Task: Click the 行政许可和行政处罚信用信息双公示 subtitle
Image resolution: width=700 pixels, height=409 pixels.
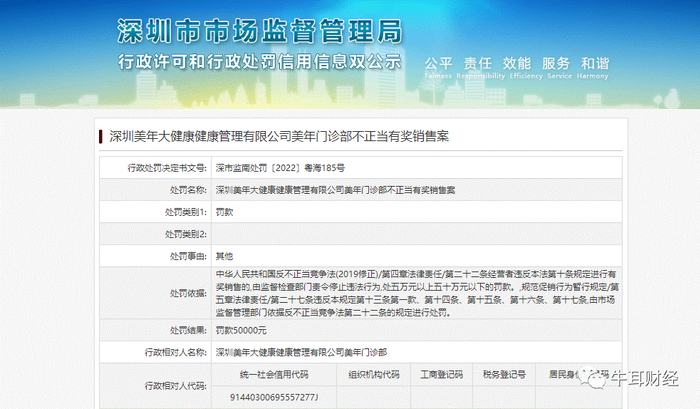Action: [259, 62]
